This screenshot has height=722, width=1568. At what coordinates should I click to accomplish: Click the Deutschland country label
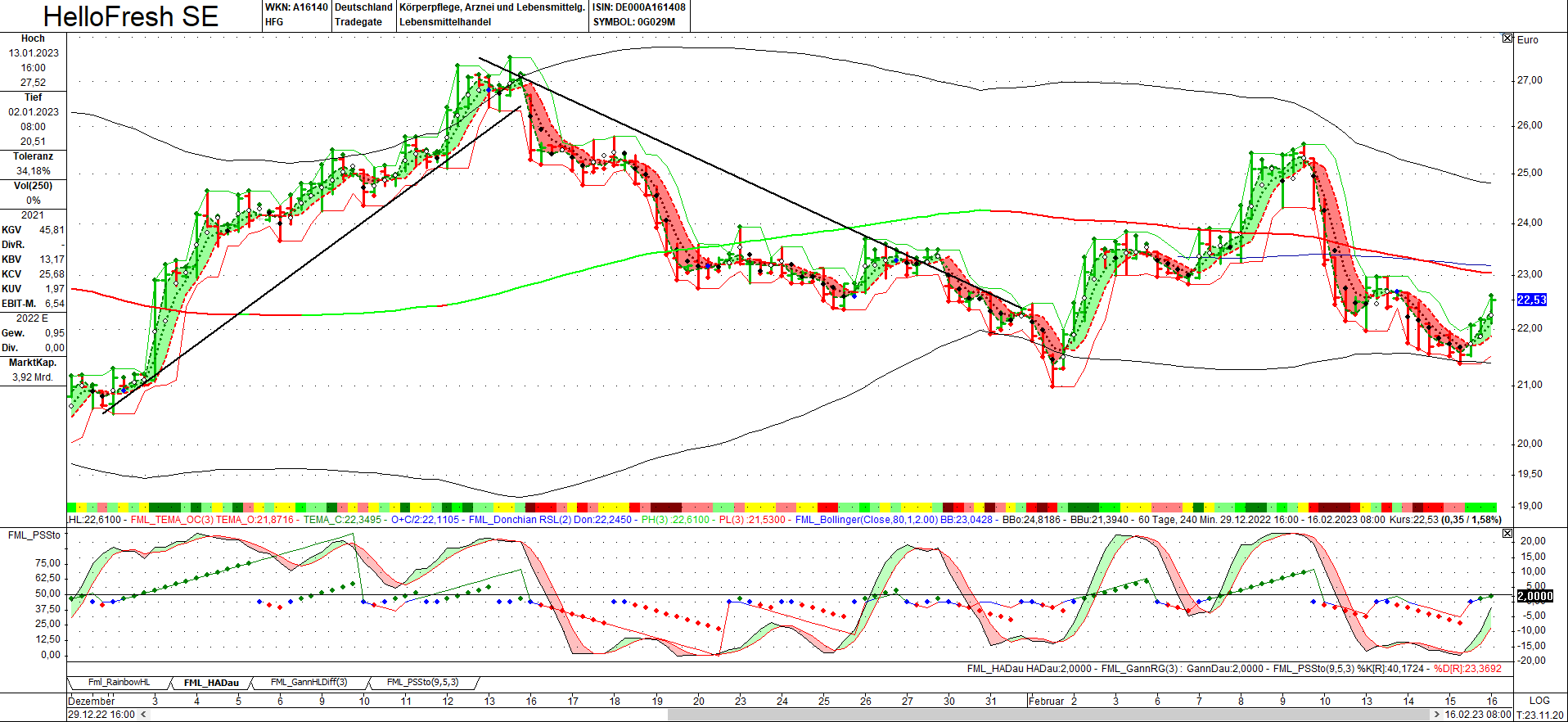coord(364,7)
